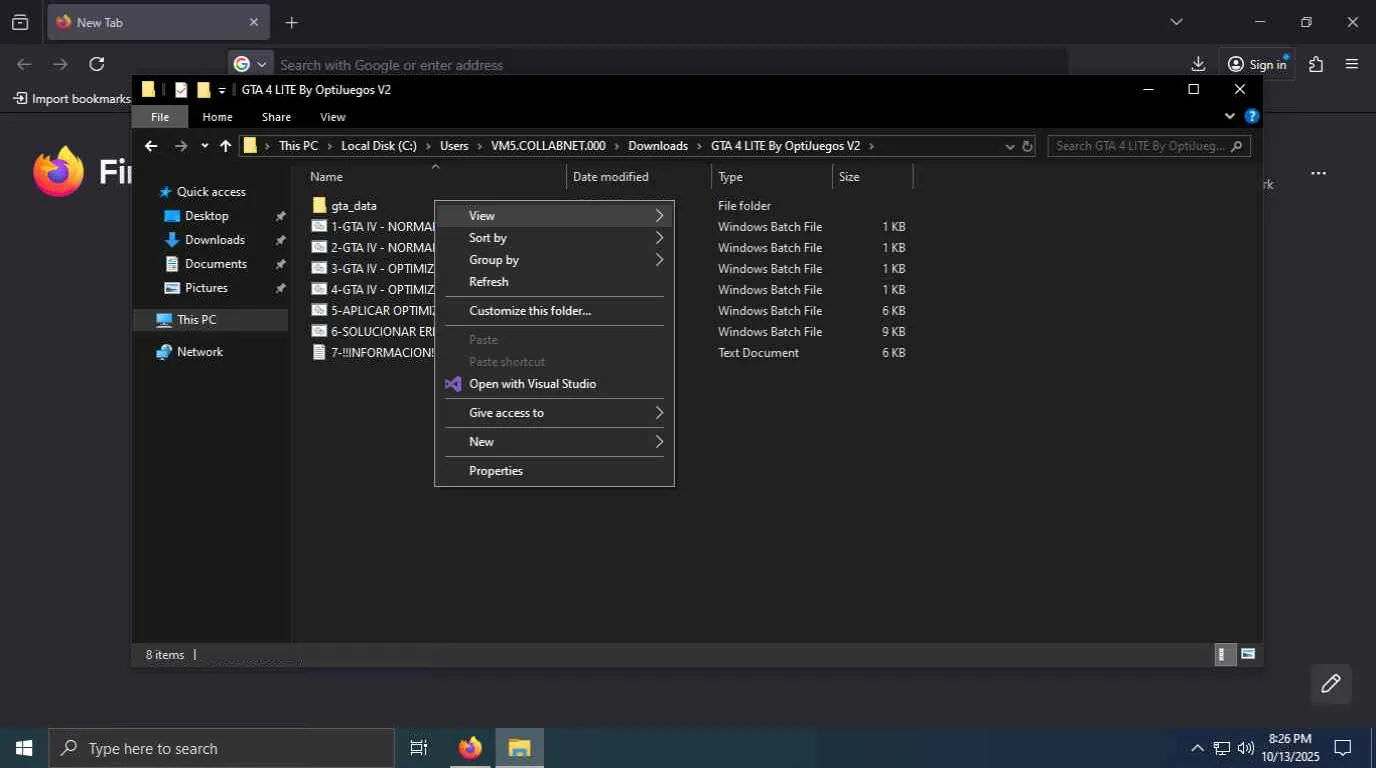
Task: Select the 7-!!INFORMACION text document
Action: 372,353
